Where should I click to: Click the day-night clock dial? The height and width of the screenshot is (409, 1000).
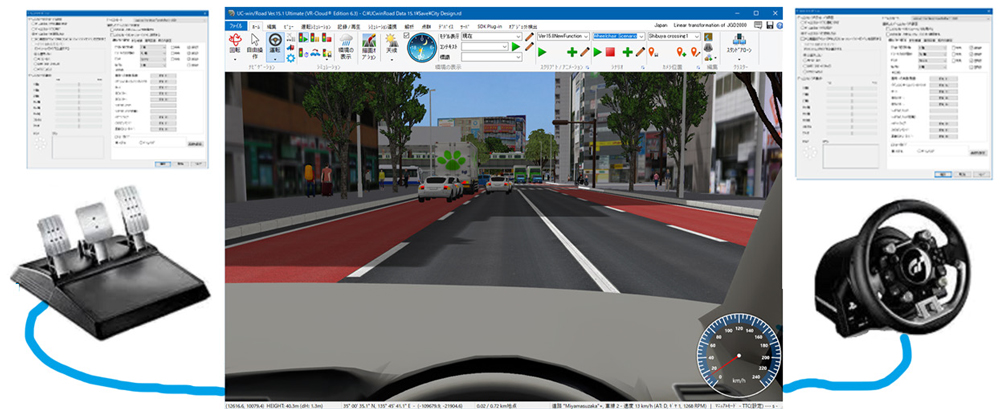[422, 47]
